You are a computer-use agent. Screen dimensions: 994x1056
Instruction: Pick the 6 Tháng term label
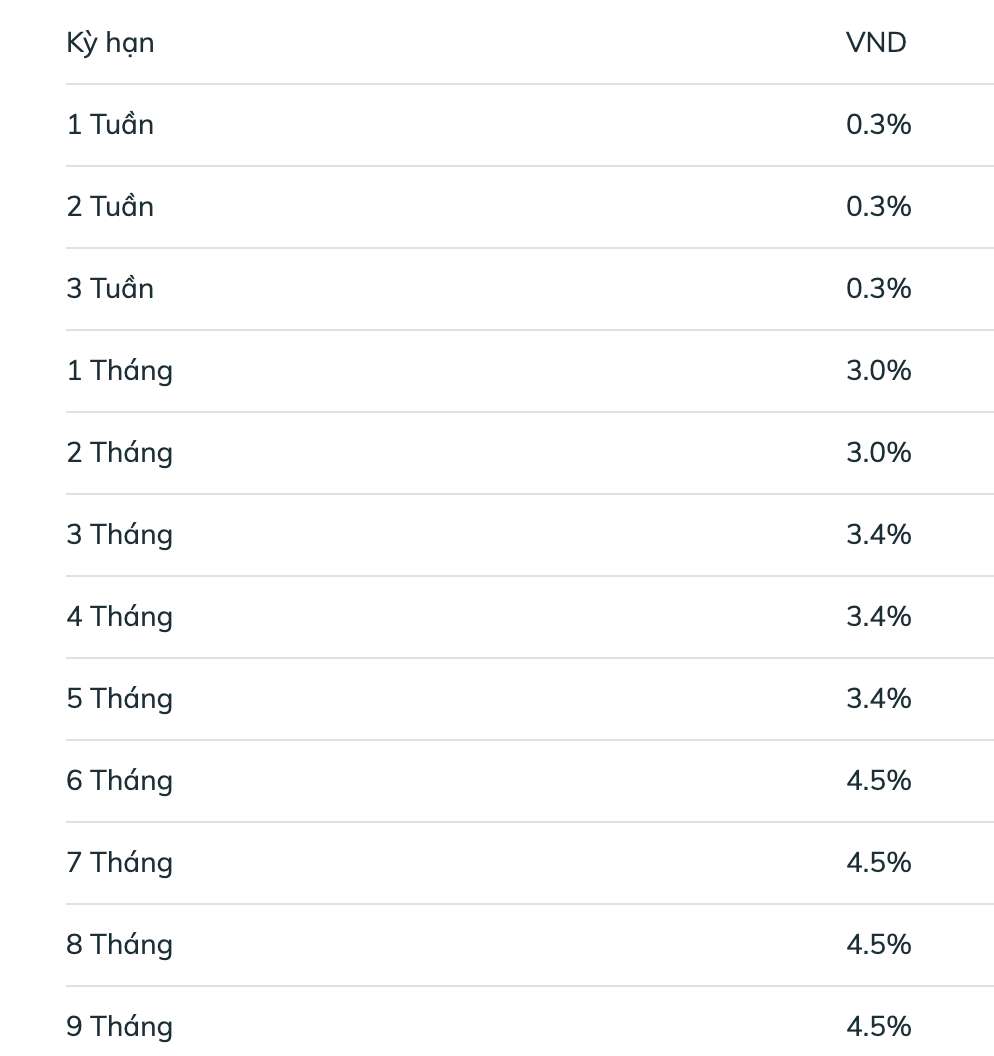(x=119, y=781)
